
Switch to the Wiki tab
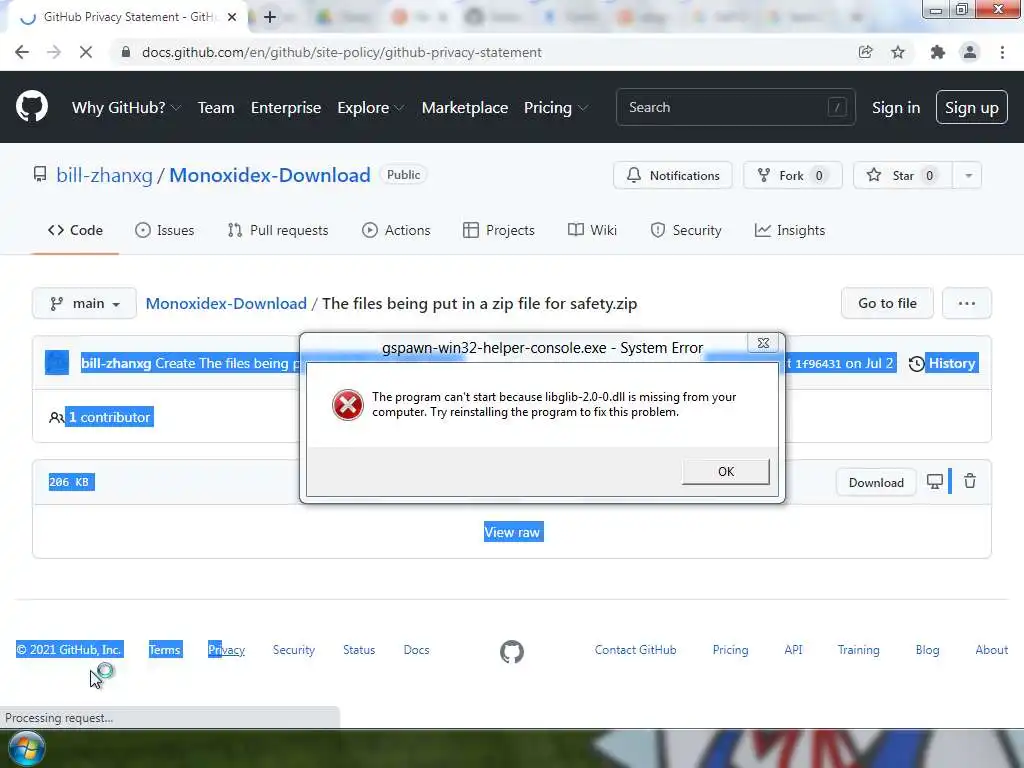592,230
